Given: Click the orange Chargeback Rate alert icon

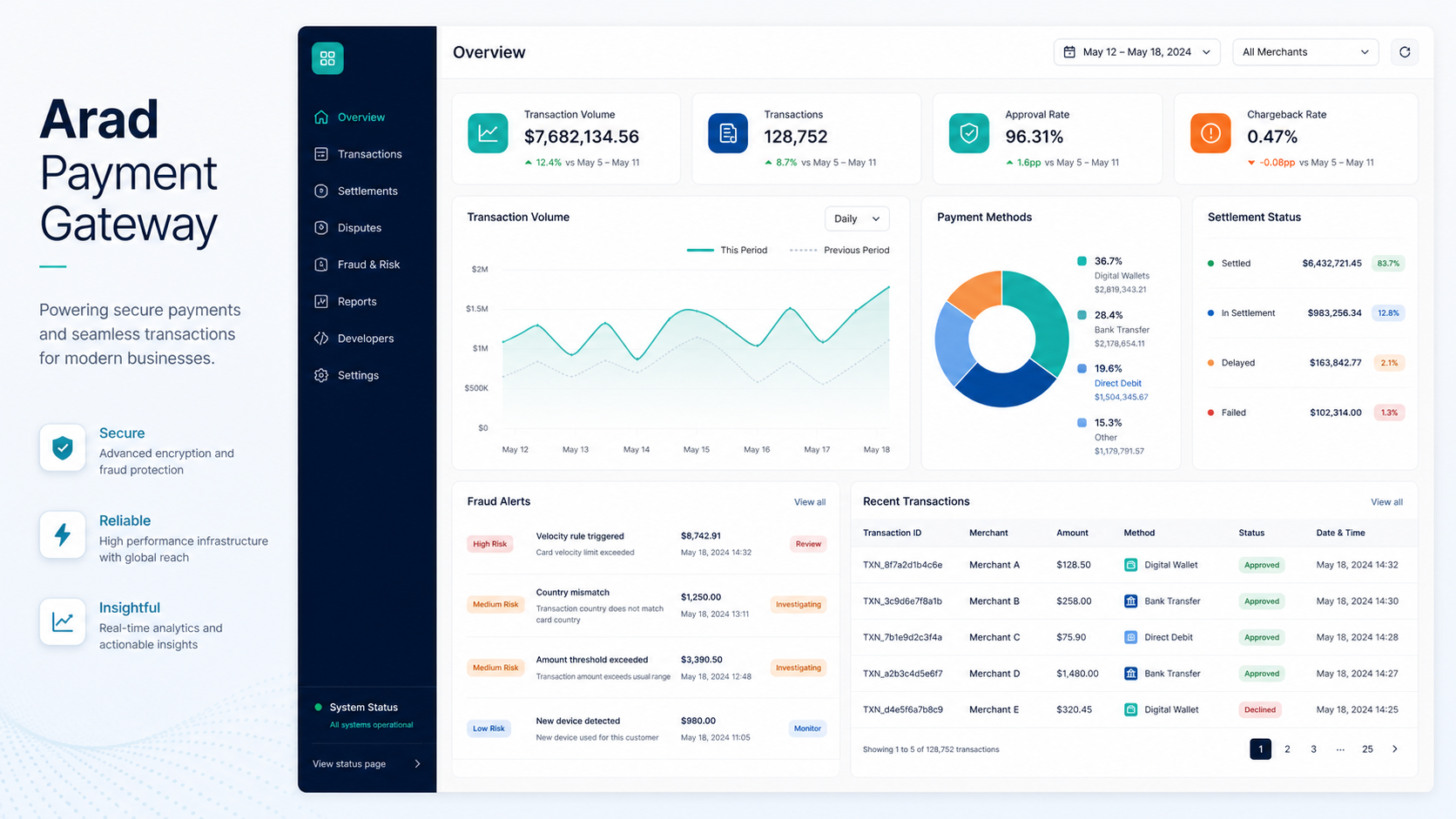Looking at the screenshot, I should 1210,133.
